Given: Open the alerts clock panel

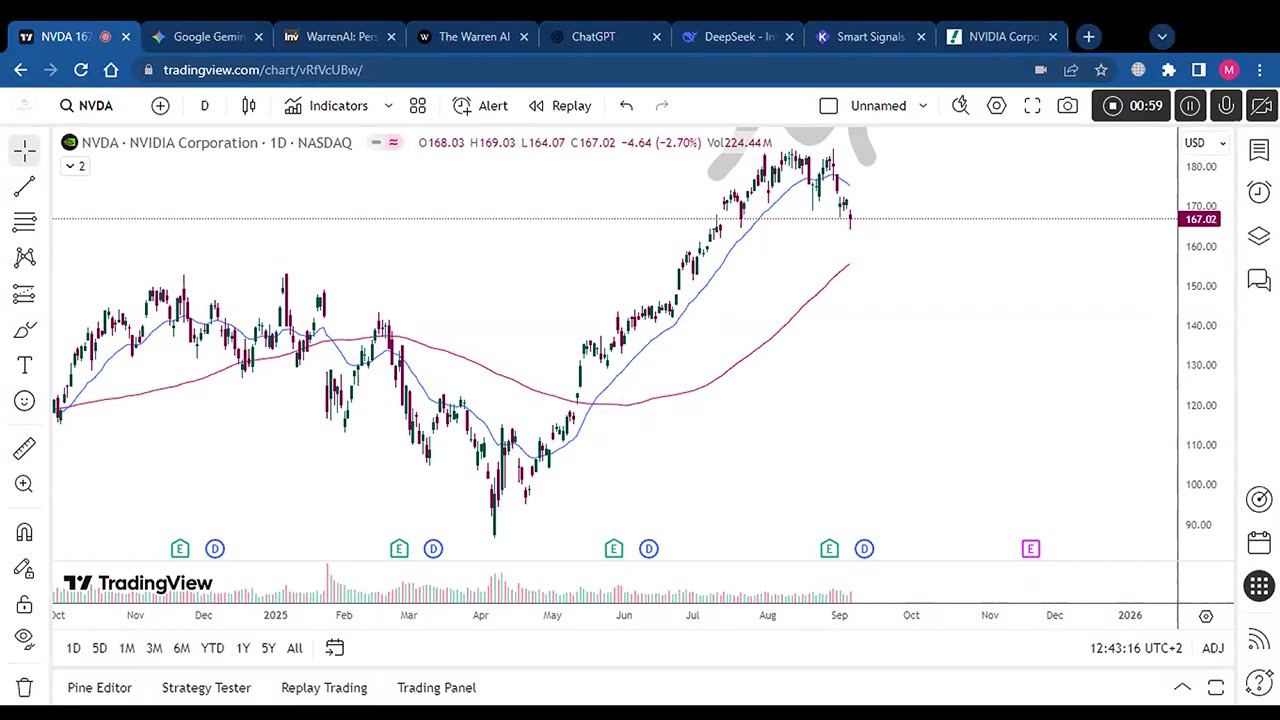Looking at the screenshot, I should [1259, 193].
